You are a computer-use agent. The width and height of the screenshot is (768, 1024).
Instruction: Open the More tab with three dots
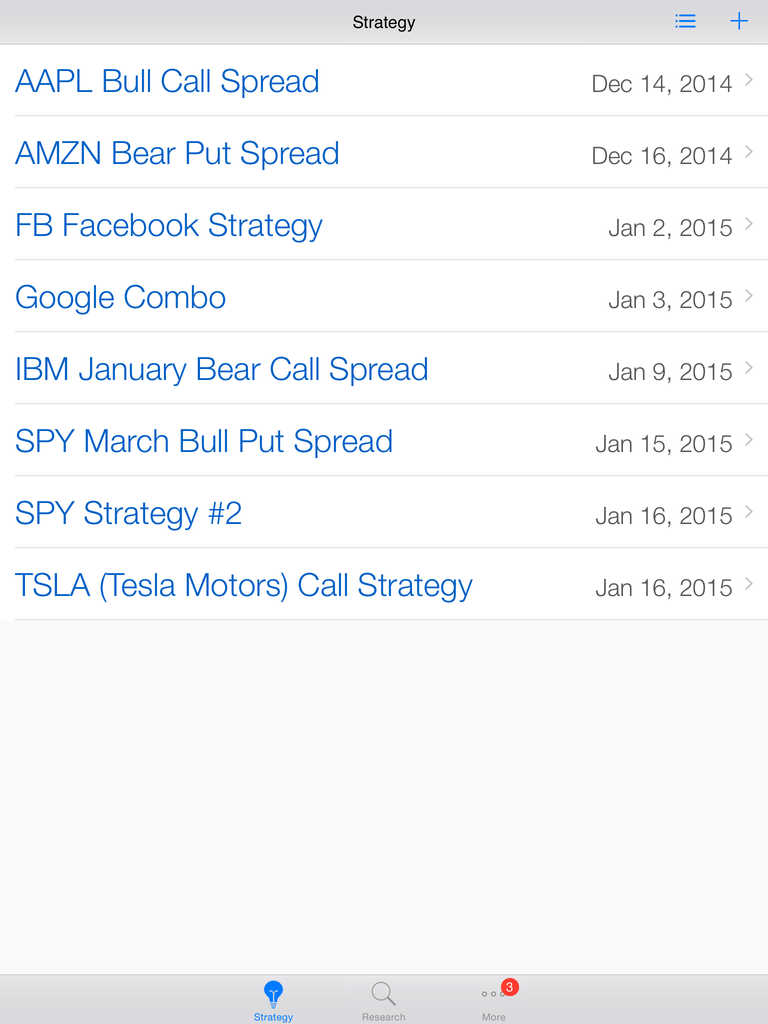[493, 994]
